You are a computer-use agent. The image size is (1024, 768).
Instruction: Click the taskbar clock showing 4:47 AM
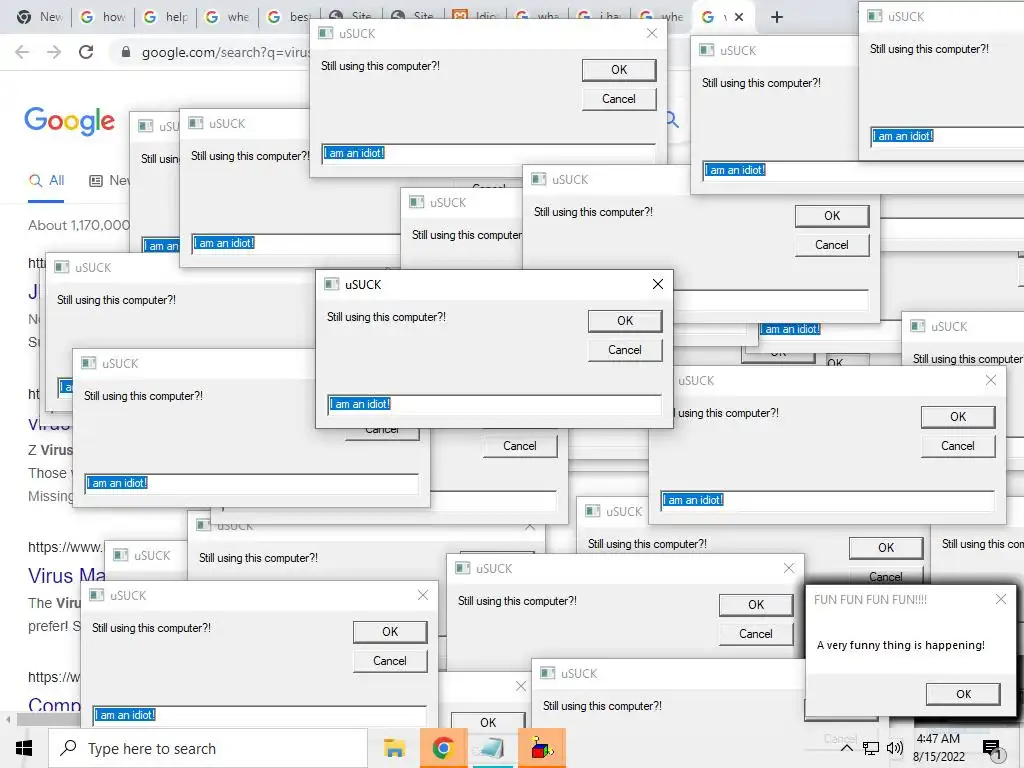click(938, 748)
